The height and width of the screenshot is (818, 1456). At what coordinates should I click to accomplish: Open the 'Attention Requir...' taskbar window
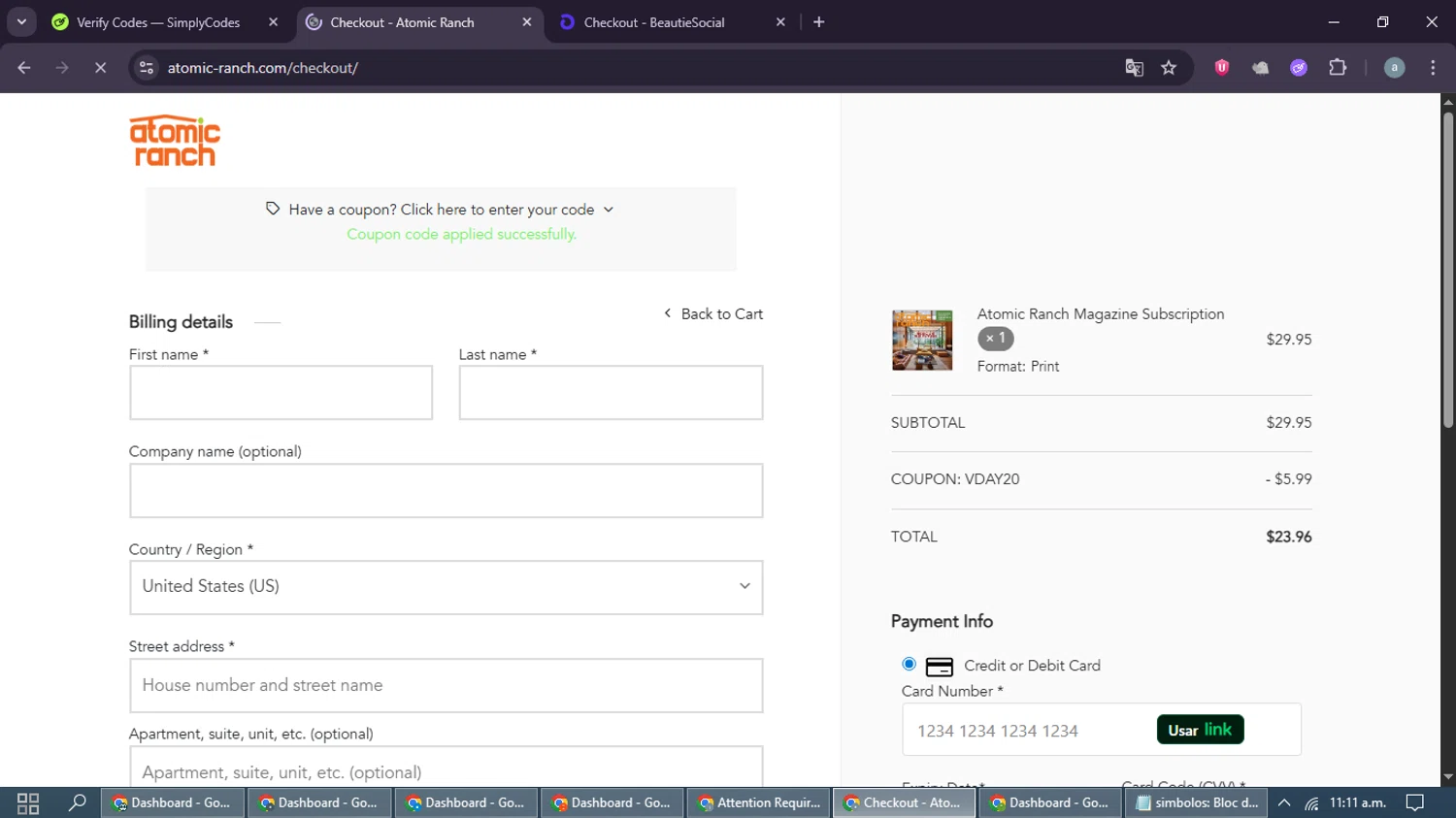pyautogui.click(x=759, y=803)
